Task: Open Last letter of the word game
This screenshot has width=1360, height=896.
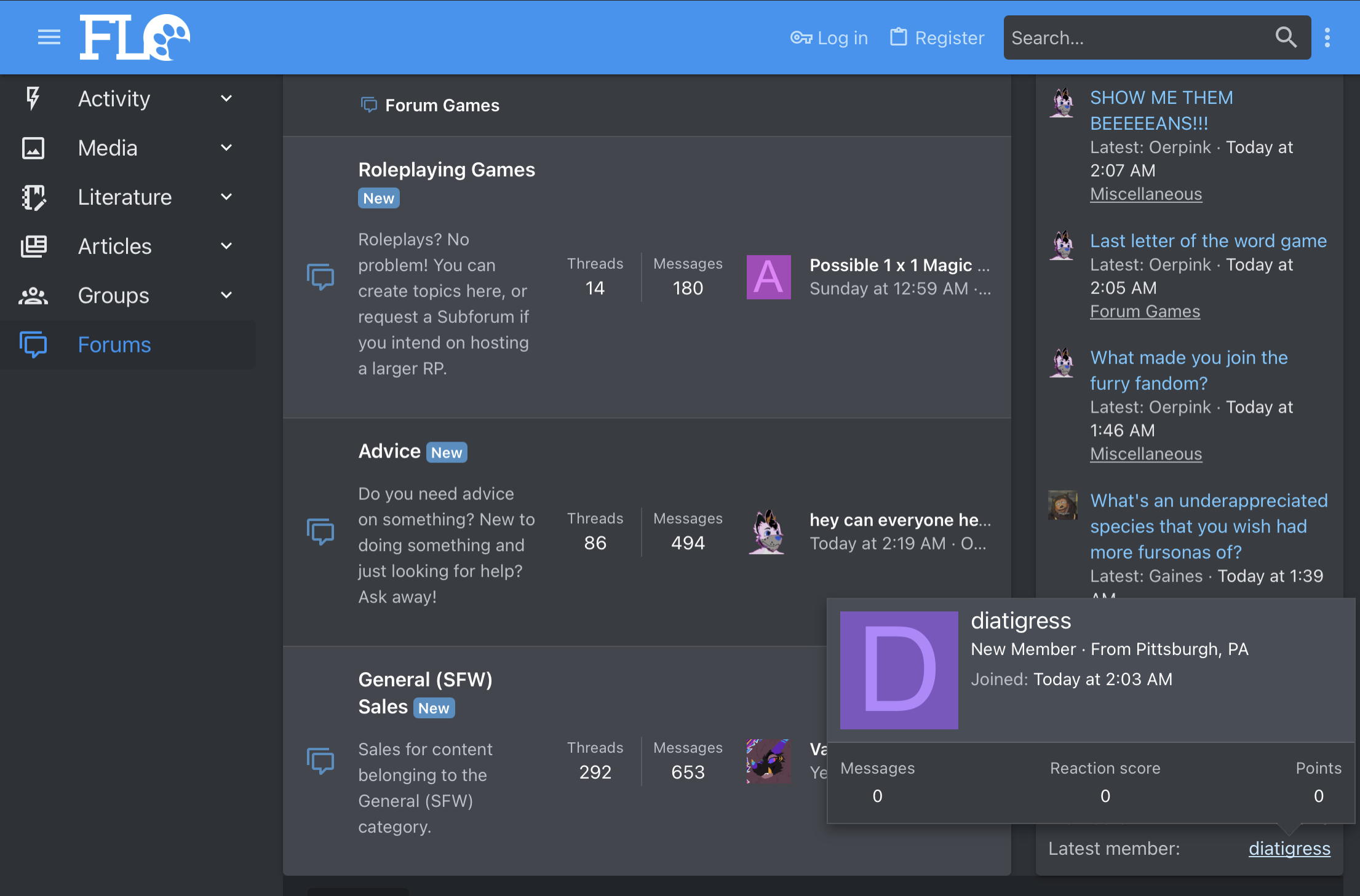Action: 1208,240
